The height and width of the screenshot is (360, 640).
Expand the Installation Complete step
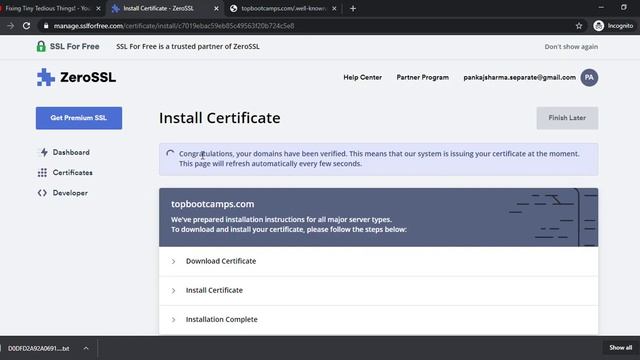378,320
